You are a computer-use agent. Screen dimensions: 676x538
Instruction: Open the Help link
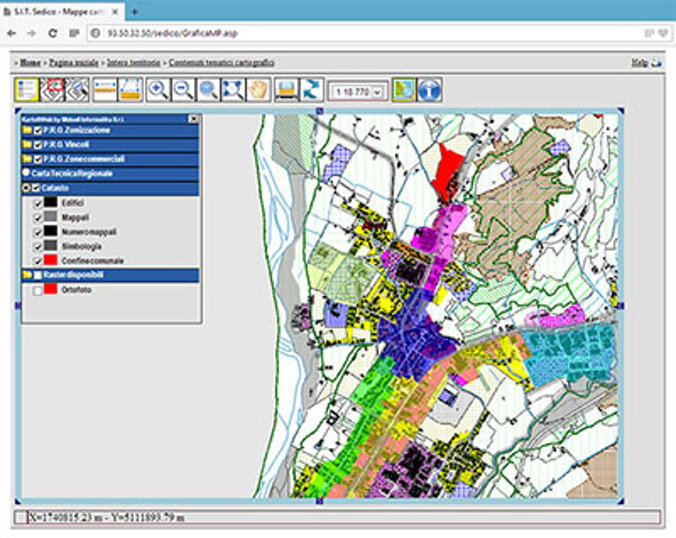tap(639, 62)
